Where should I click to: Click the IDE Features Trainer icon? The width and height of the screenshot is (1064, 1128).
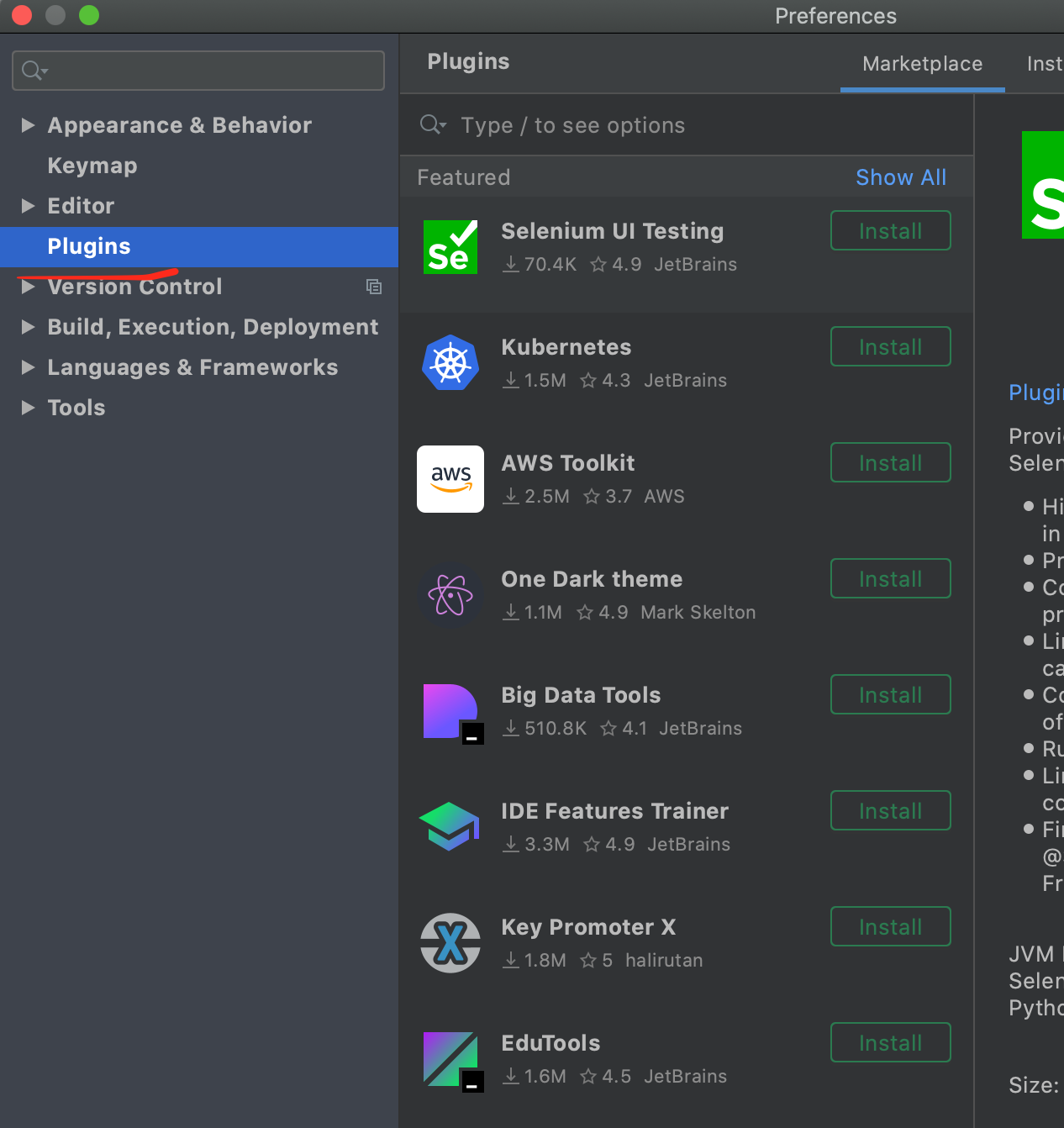coord(450,827)
